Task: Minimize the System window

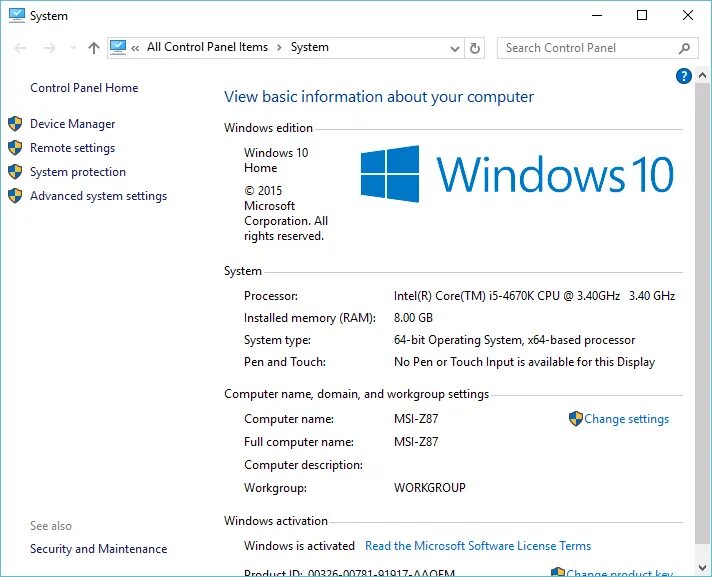Action: point(597,15)
